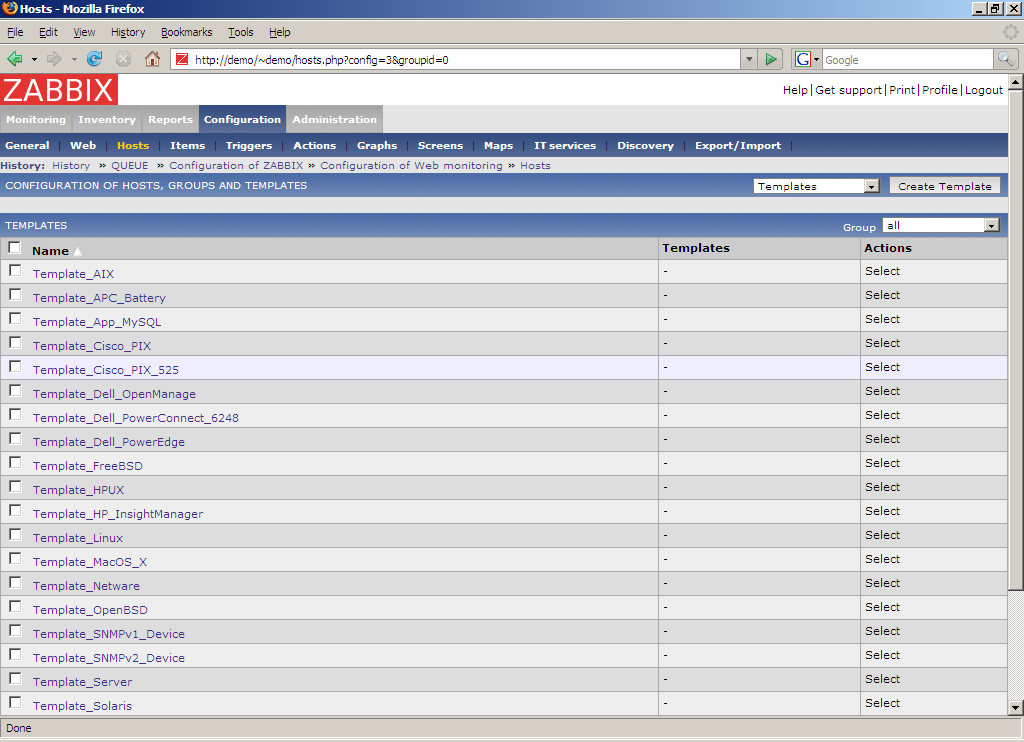Check the Template_AIX checkbox
This screenshot has height=742, width=1024.
[15, 270]
